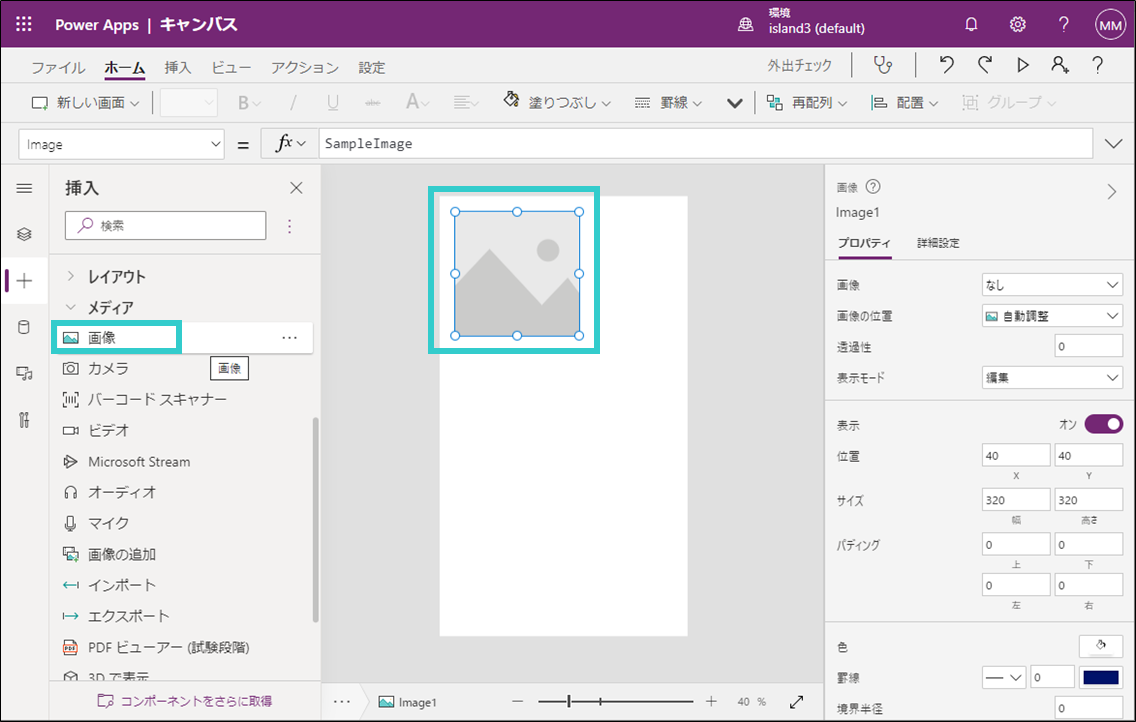Open the 画像の位置 dropdown
The height and width of the screenshot is (722, 1136).
(1052, 316)
